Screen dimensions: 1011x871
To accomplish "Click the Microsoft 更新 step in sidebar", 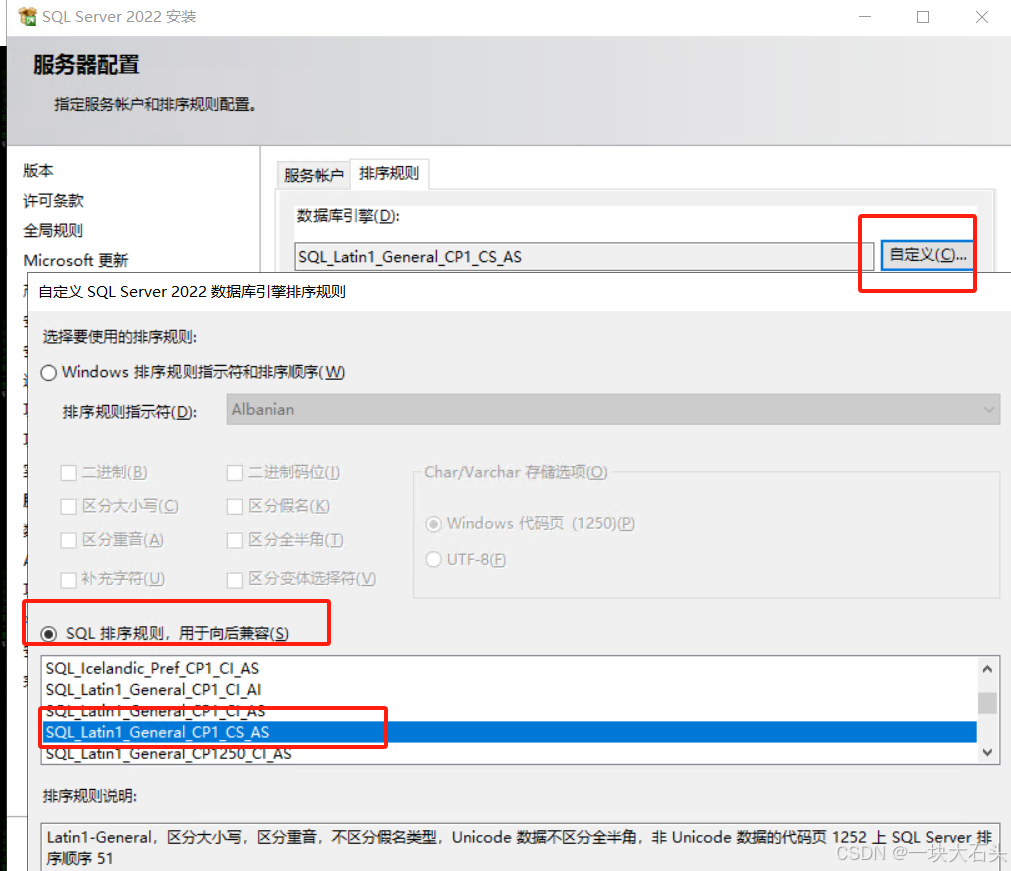I will click(75, 260).
